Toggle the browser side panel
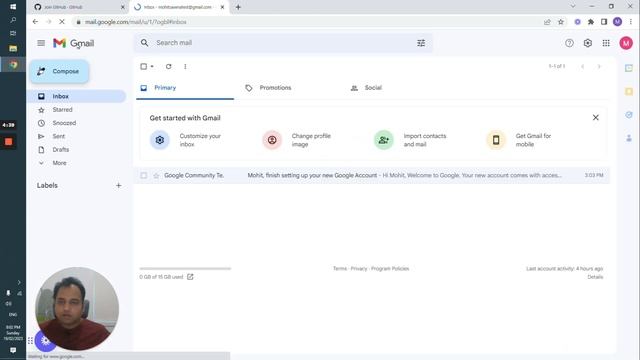 click(x=604, y=22)
